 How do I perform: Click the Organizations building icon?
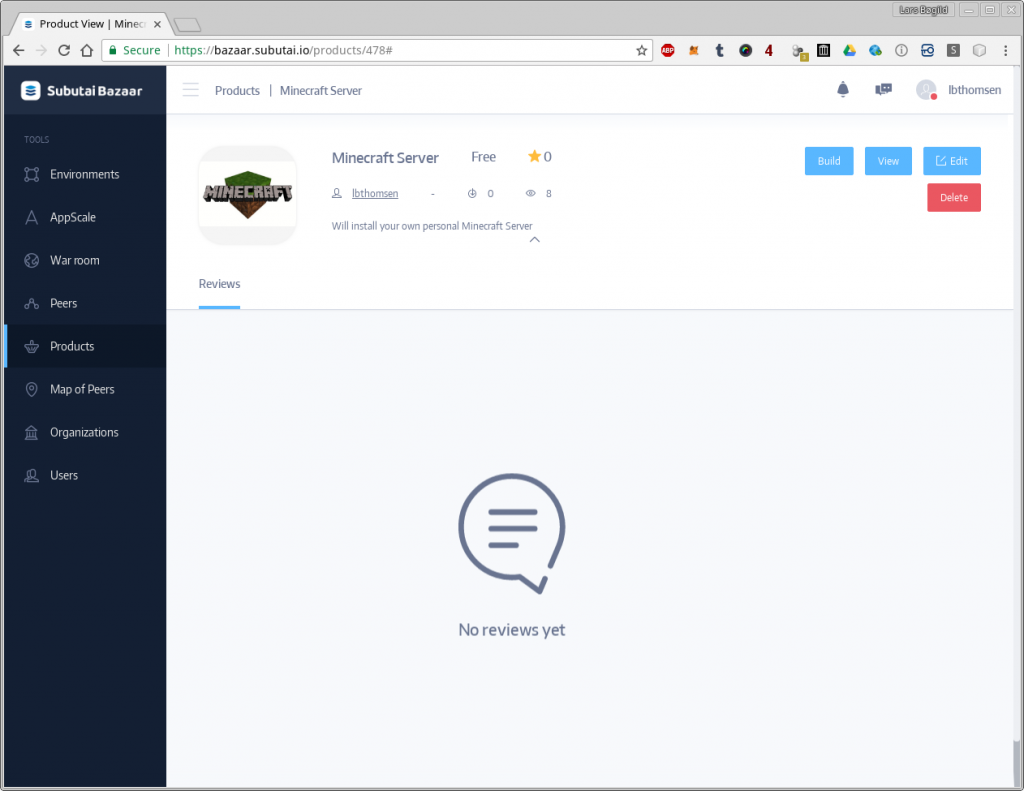pyautogui.click(x=31, y=432)
